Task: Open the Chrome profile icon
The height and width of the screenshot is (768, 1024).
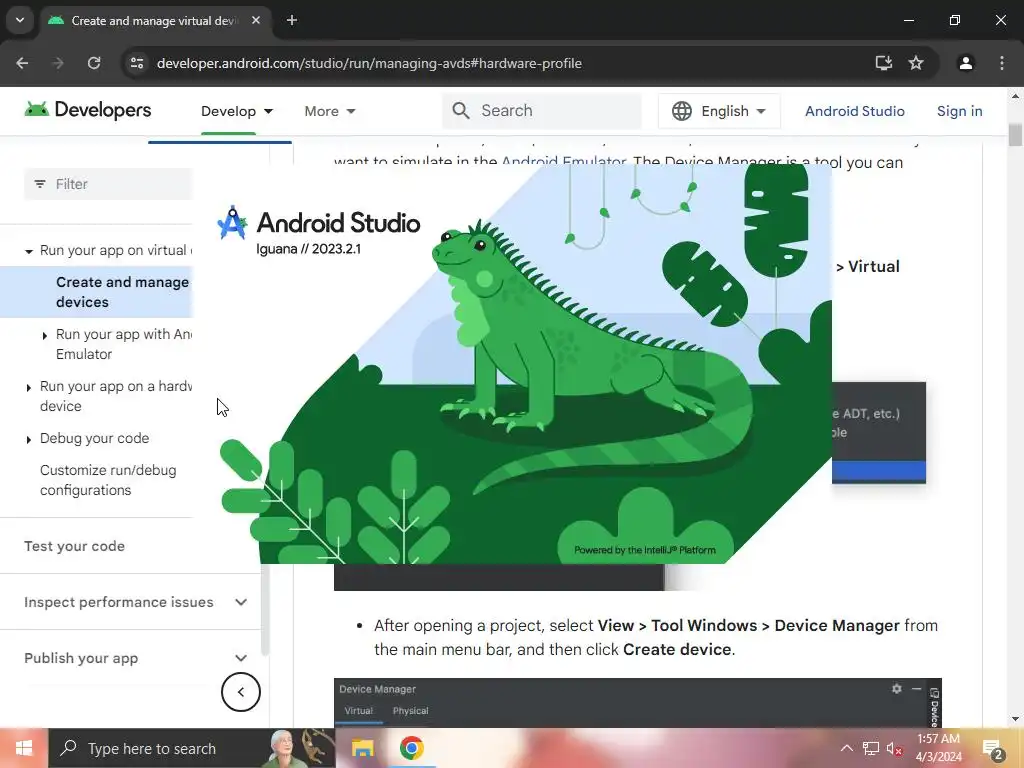Action: (966, 63)
